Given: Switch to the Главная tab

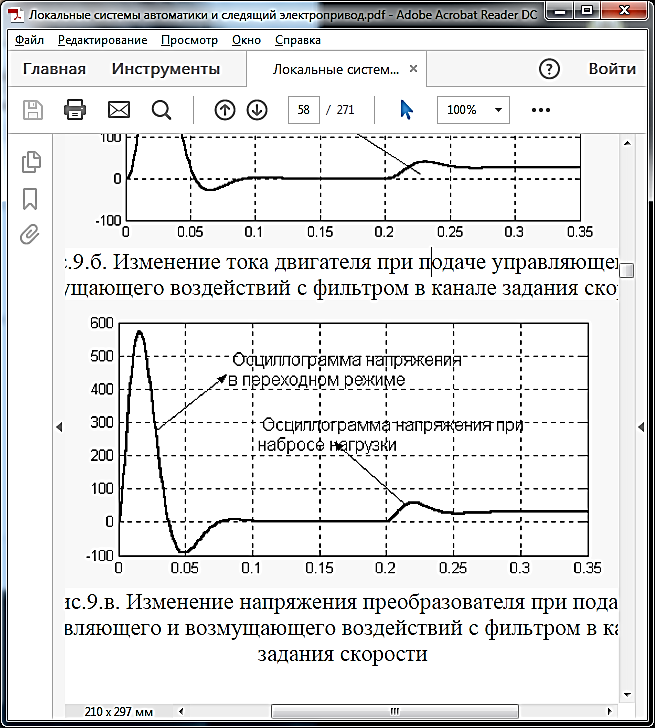Looking at the screenshot, I should [54, 69].
